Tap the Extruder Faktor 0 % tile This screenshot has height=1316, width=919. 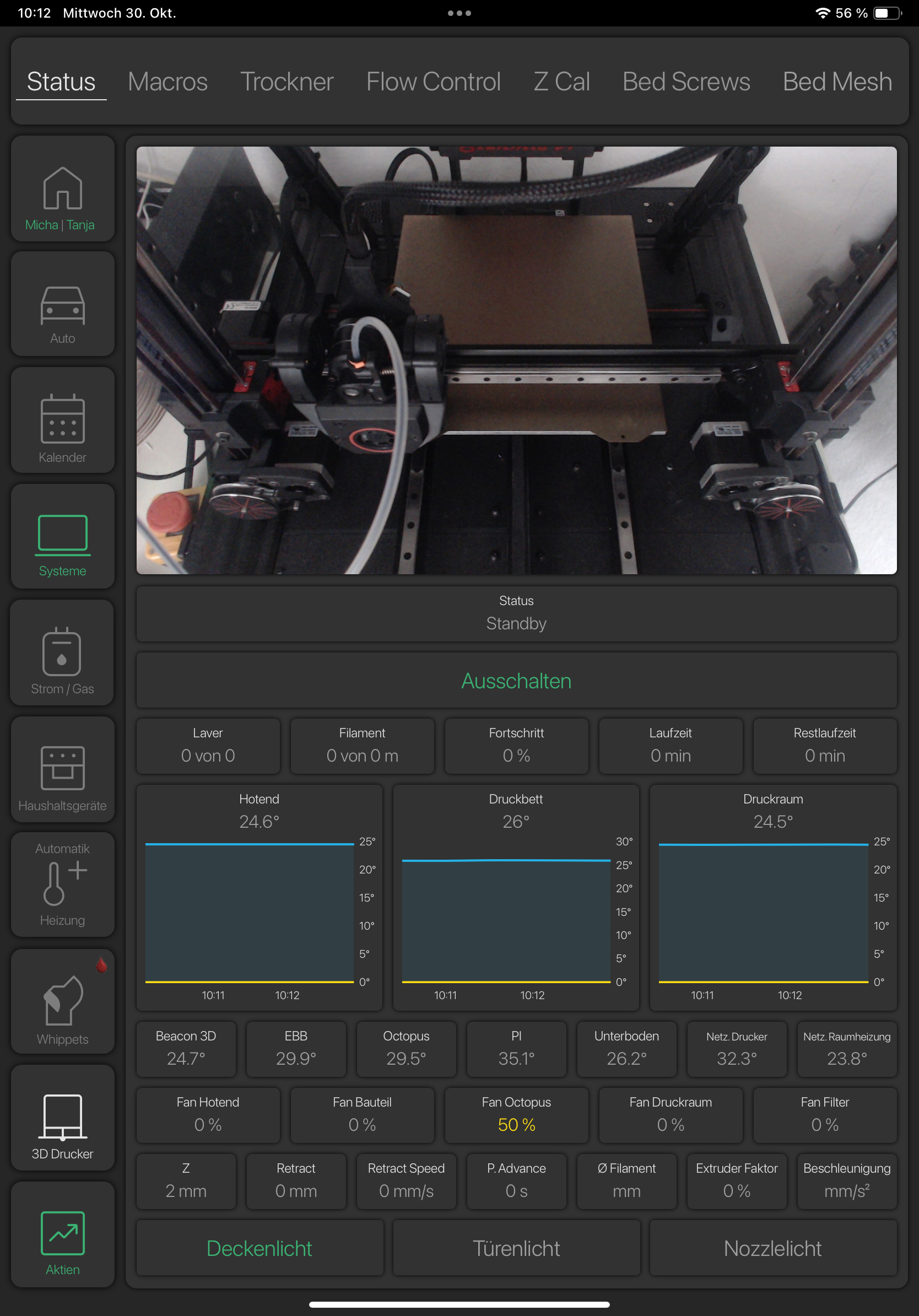click(x=737, y=1182)
